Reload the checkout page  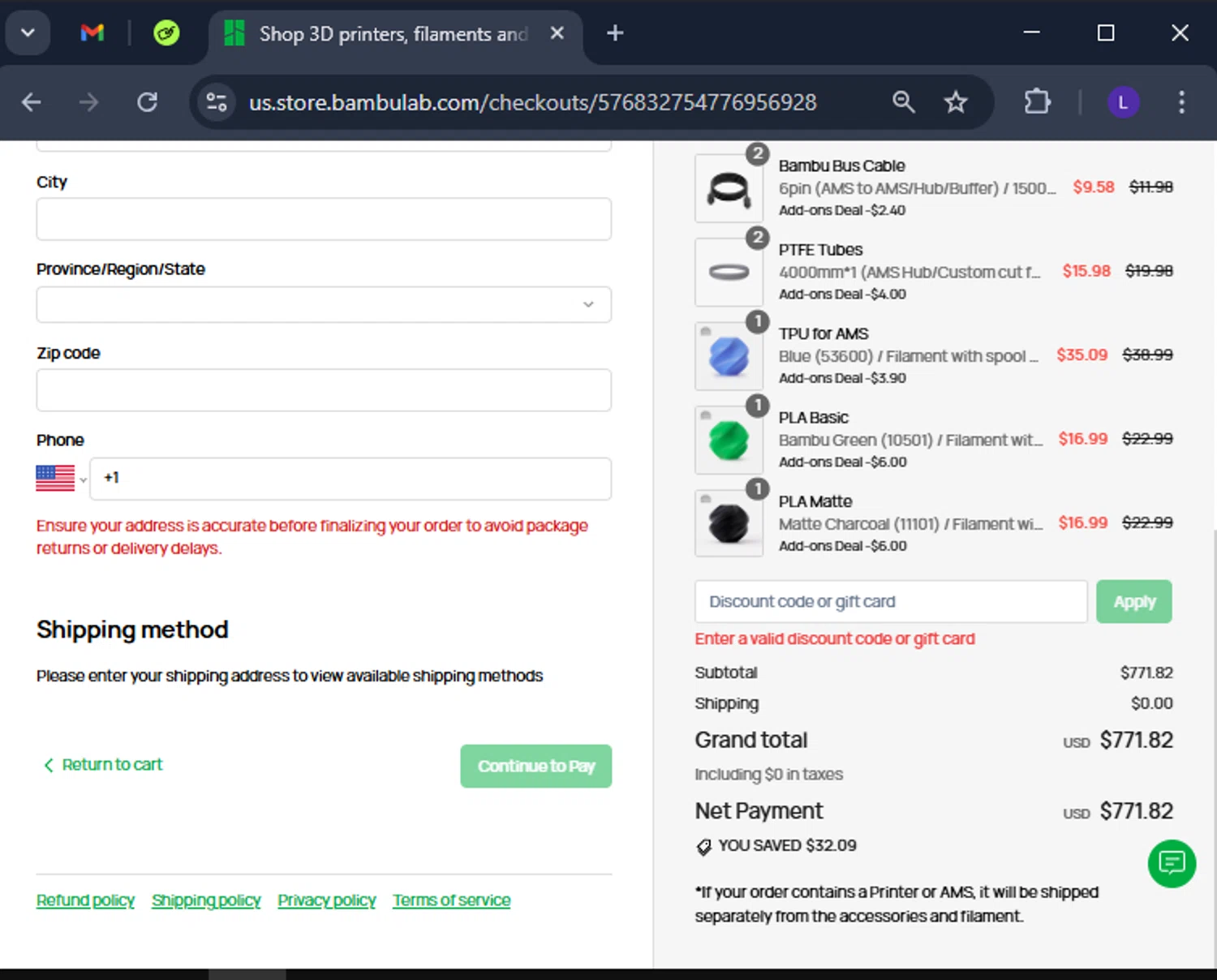click(147, 102)
